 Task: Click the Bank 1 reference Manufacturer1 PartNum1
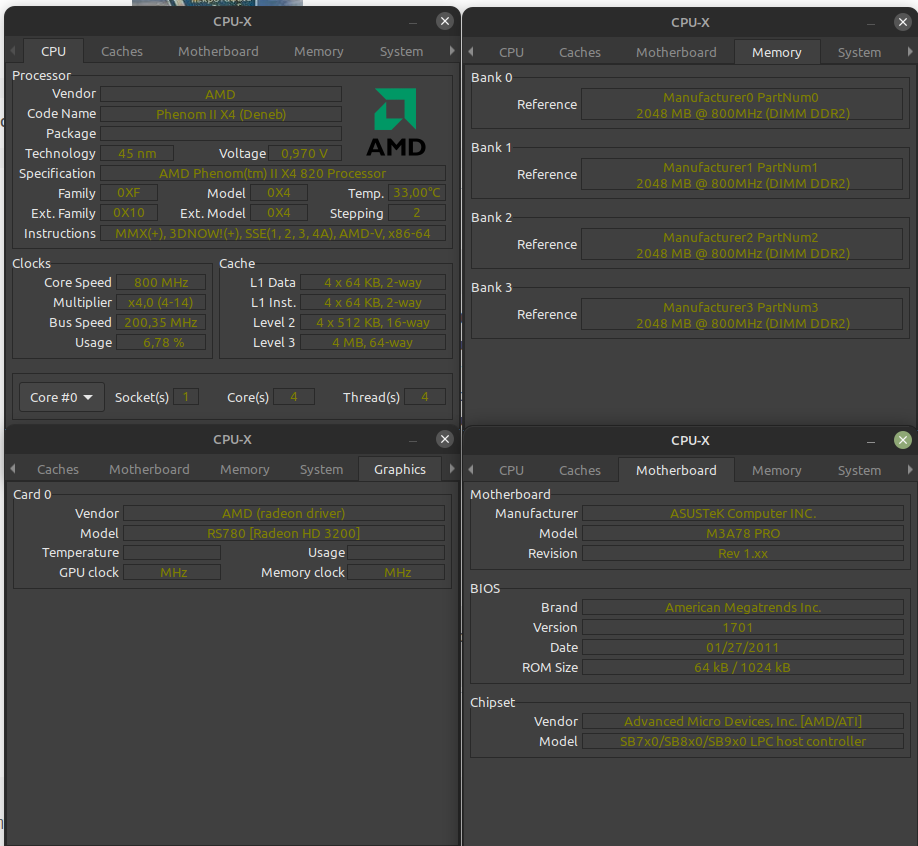pos(742,174)
